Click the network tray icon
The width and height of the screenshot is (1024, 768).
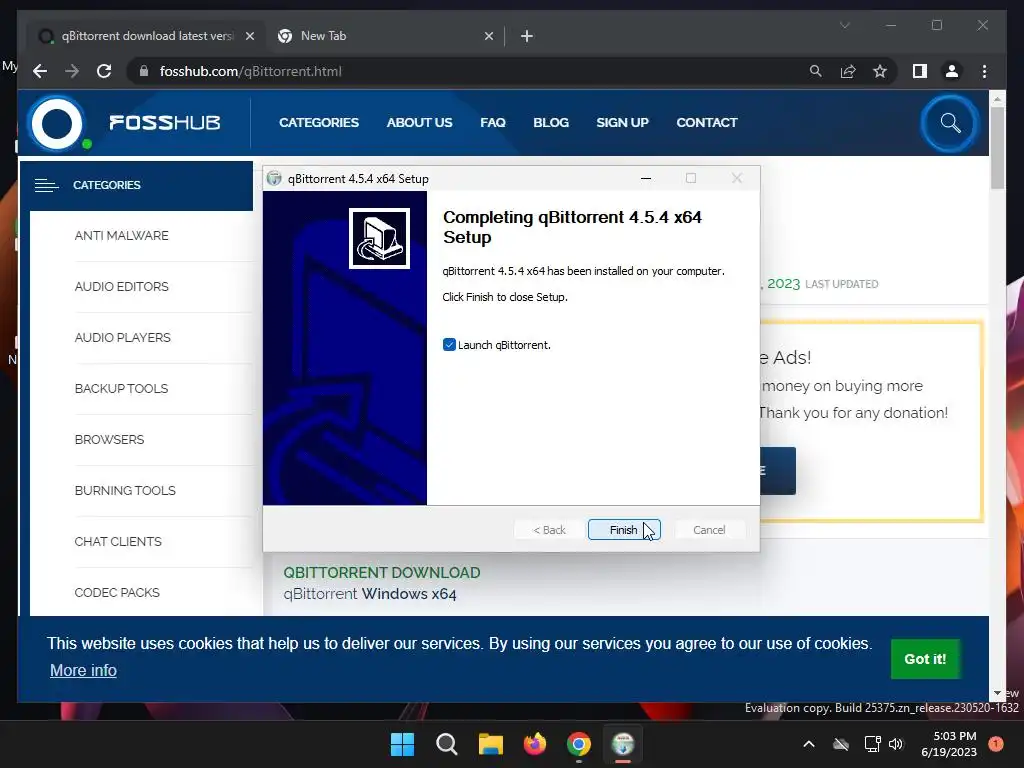point(872,744)
